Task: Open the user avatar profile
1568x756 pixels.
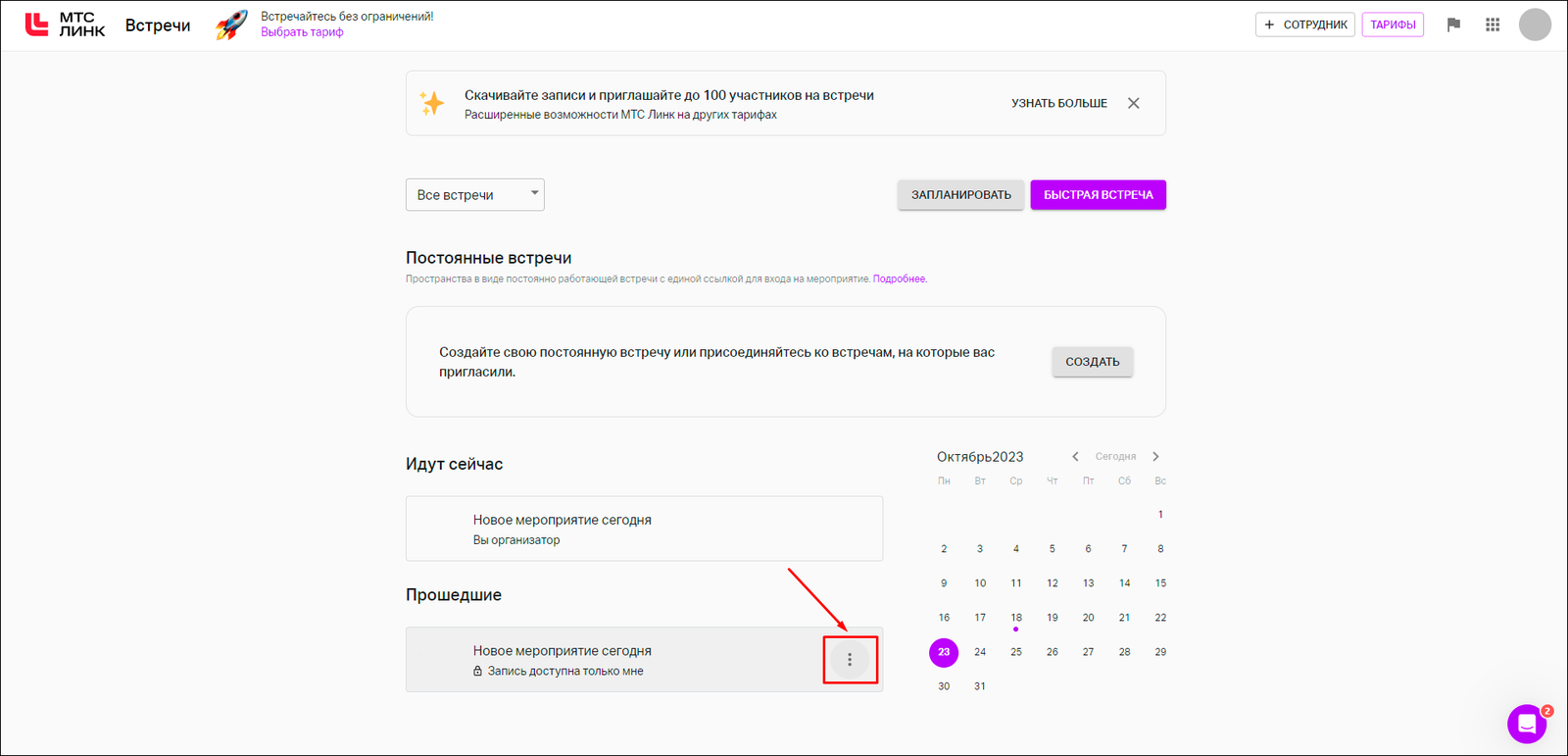Action: coord(1535,25)
